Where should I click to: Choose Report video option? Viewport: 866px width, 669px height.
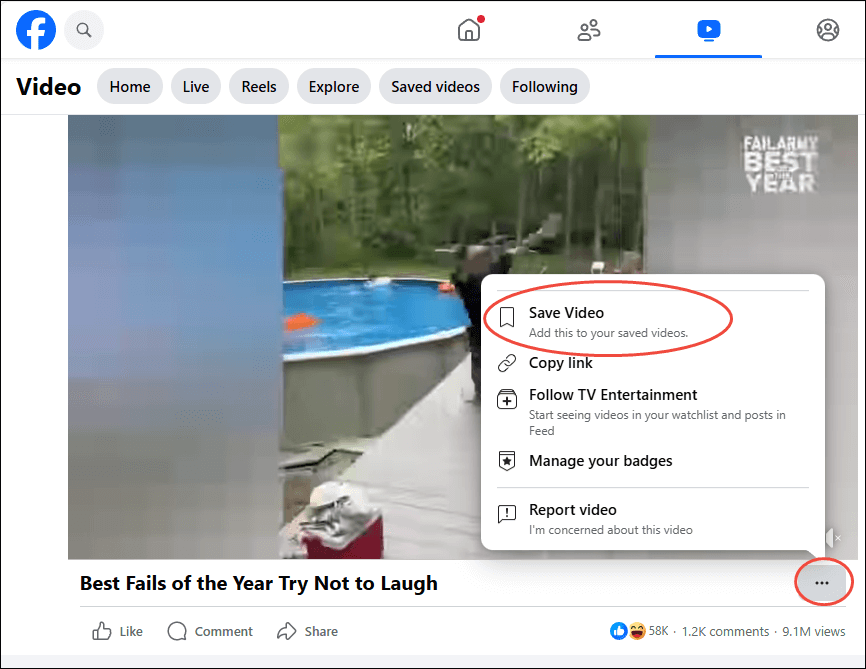[x=652, y=519]
